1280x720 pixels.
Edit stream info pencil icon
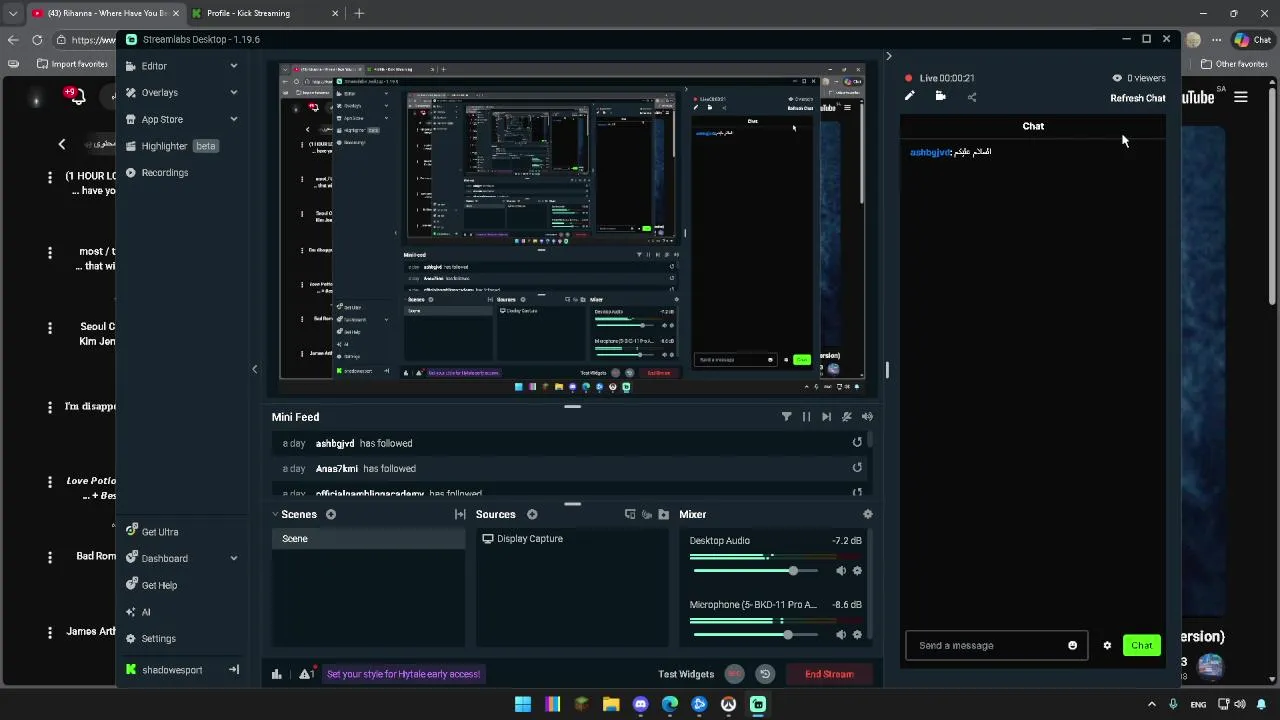(909, 96)
